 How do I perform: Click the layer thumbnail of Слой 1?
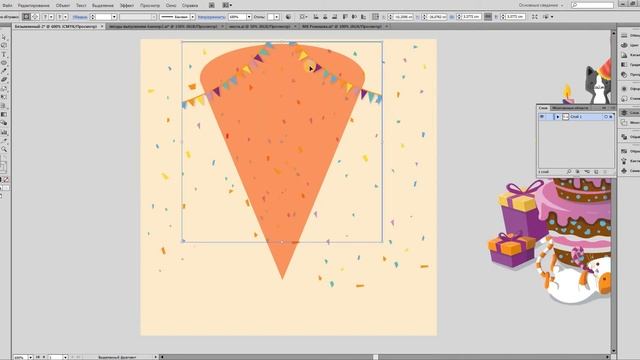[x=565, y=117]
